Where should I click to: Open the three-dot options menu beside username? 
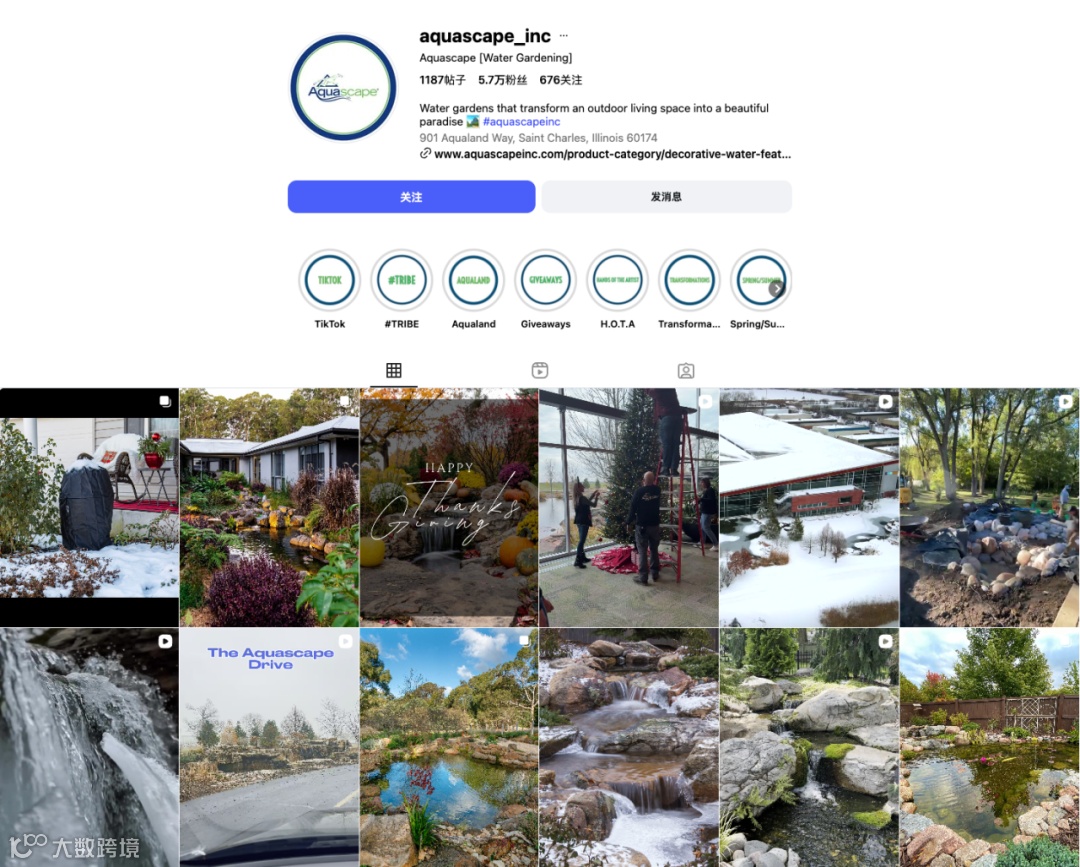click(x=563, y=35)
